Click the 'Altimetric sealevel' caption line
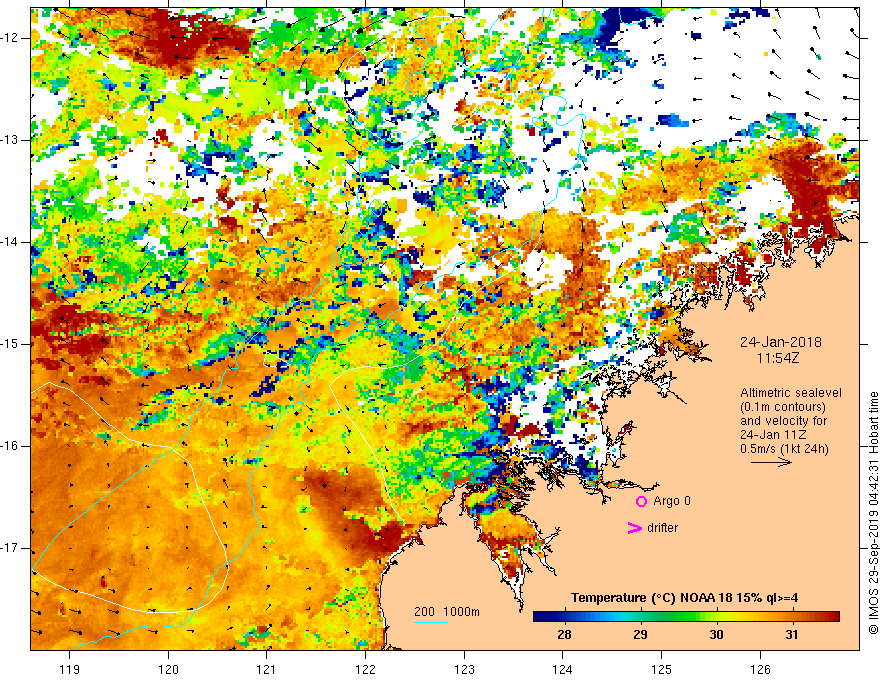This screenshot has width=880, height=680. pos(791,393)
